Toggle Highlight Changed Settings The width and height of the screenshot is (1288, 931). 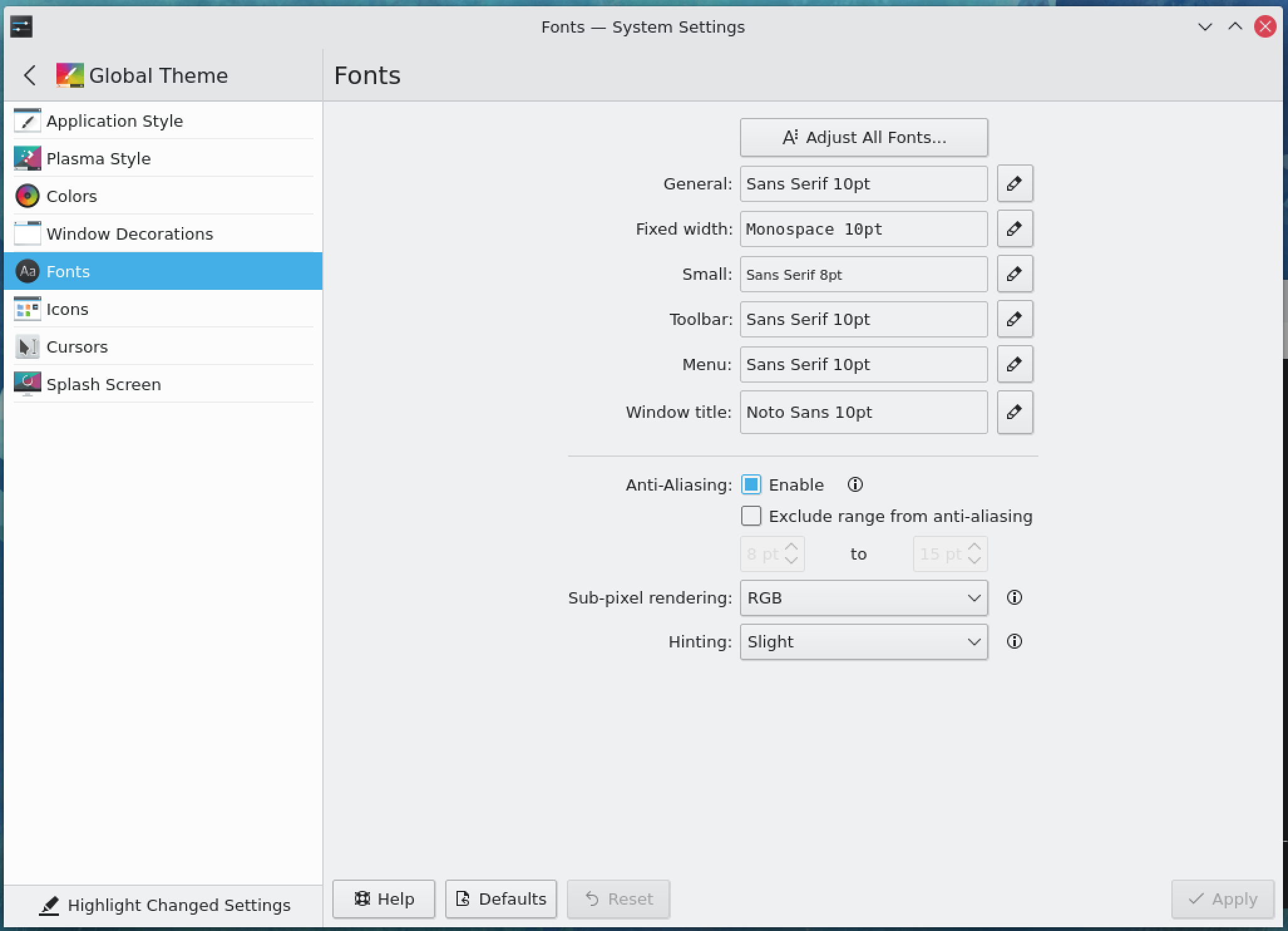164,905
